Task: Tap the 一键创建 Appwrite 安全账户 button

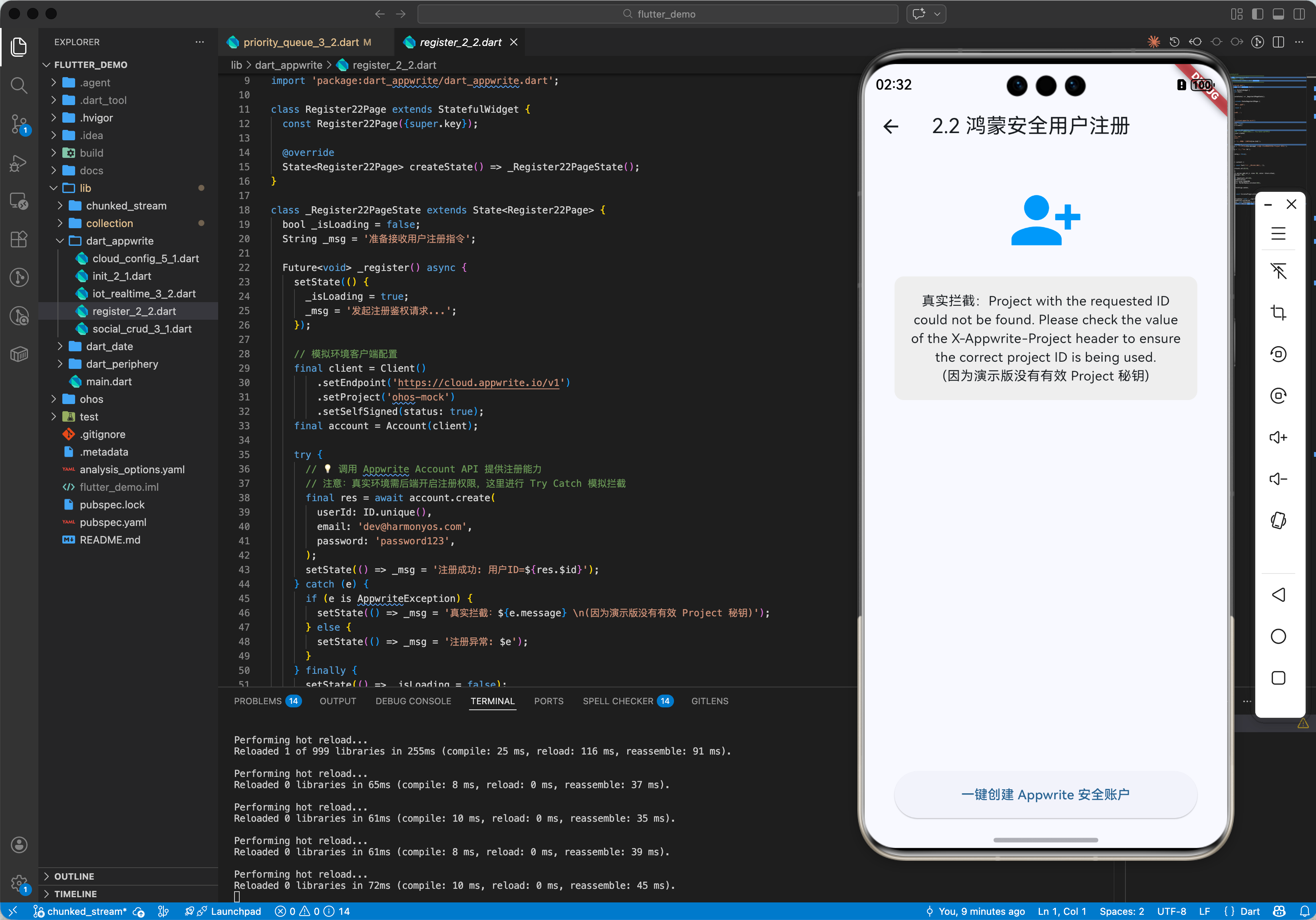Action: click(x=1045, y=795)
